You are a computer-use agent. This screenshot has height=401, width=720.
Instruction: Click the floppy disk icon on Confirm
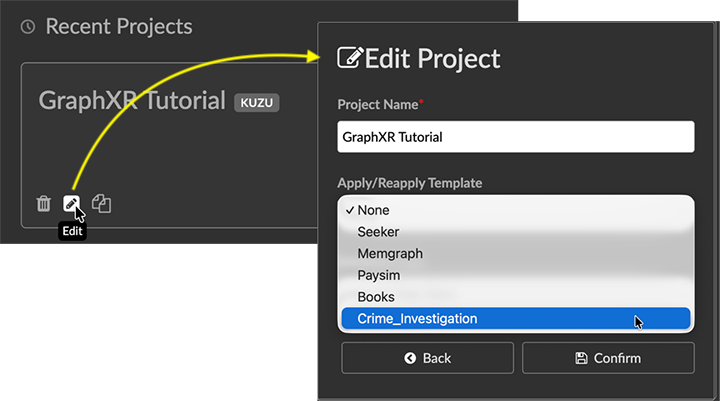582,358
